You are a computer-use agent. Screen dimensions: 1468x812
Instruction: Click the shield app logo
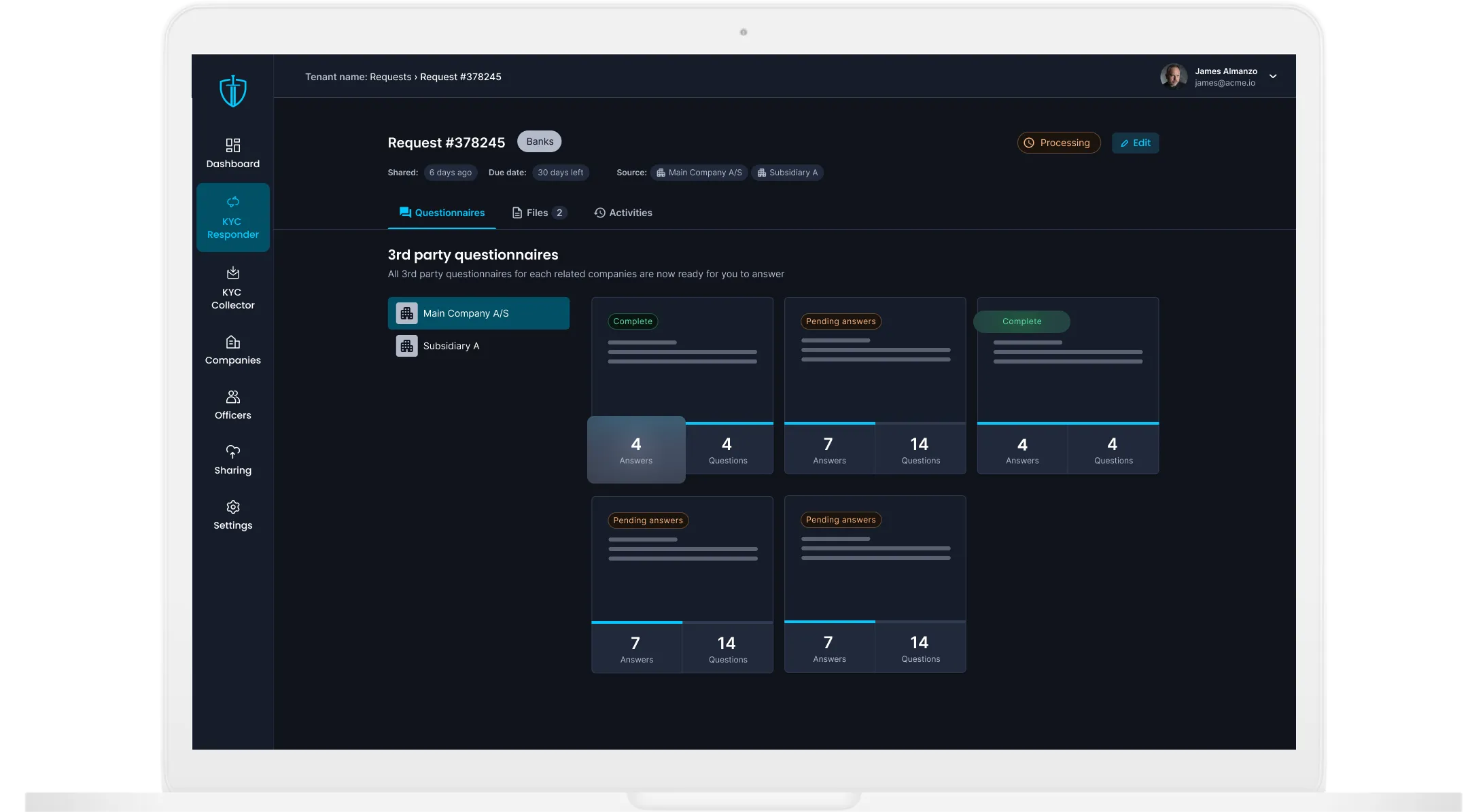coord(232,92)
